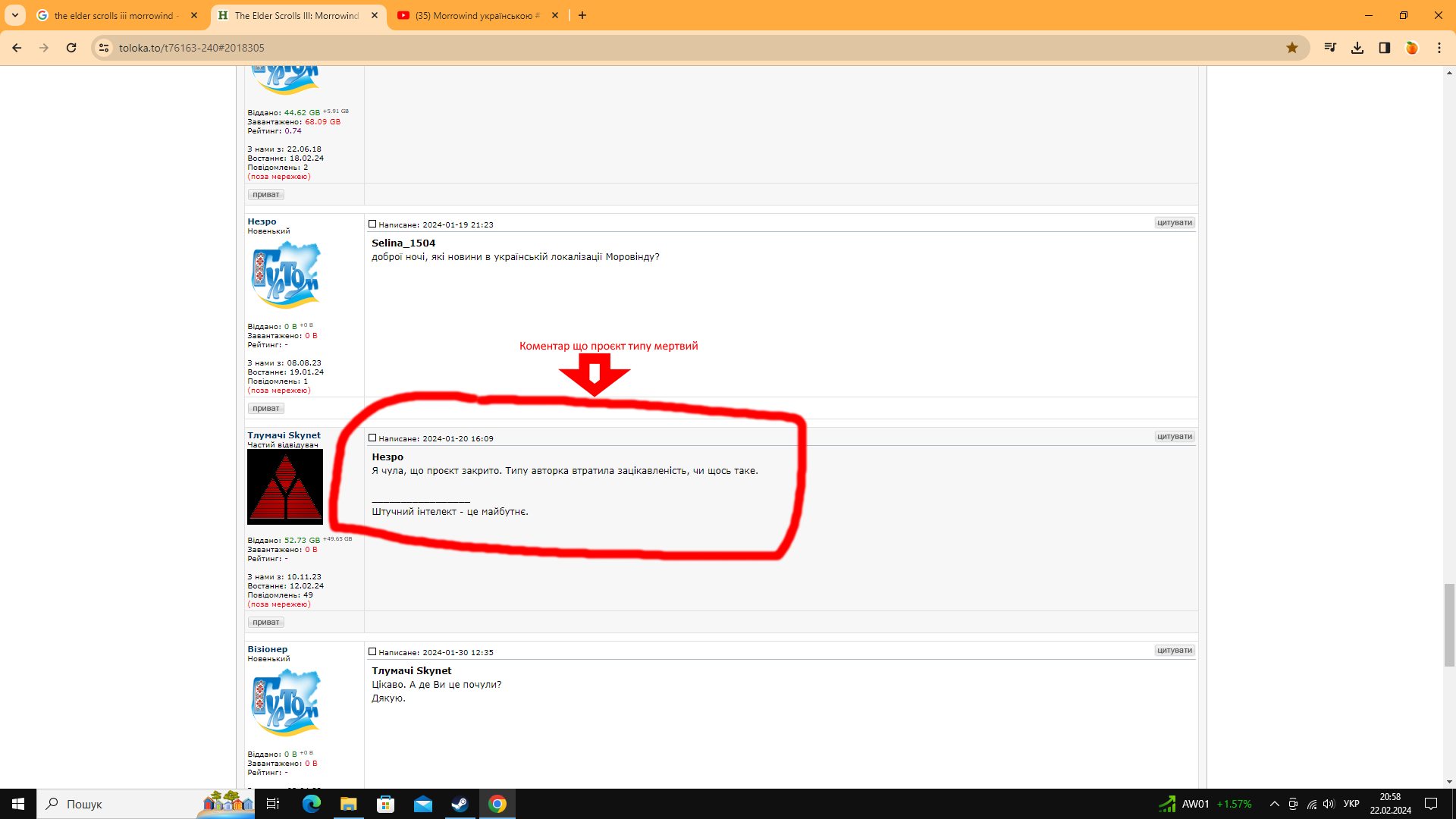Open the media control icon in toolbar
The image size is (1456, 819).
point(1329,48)
